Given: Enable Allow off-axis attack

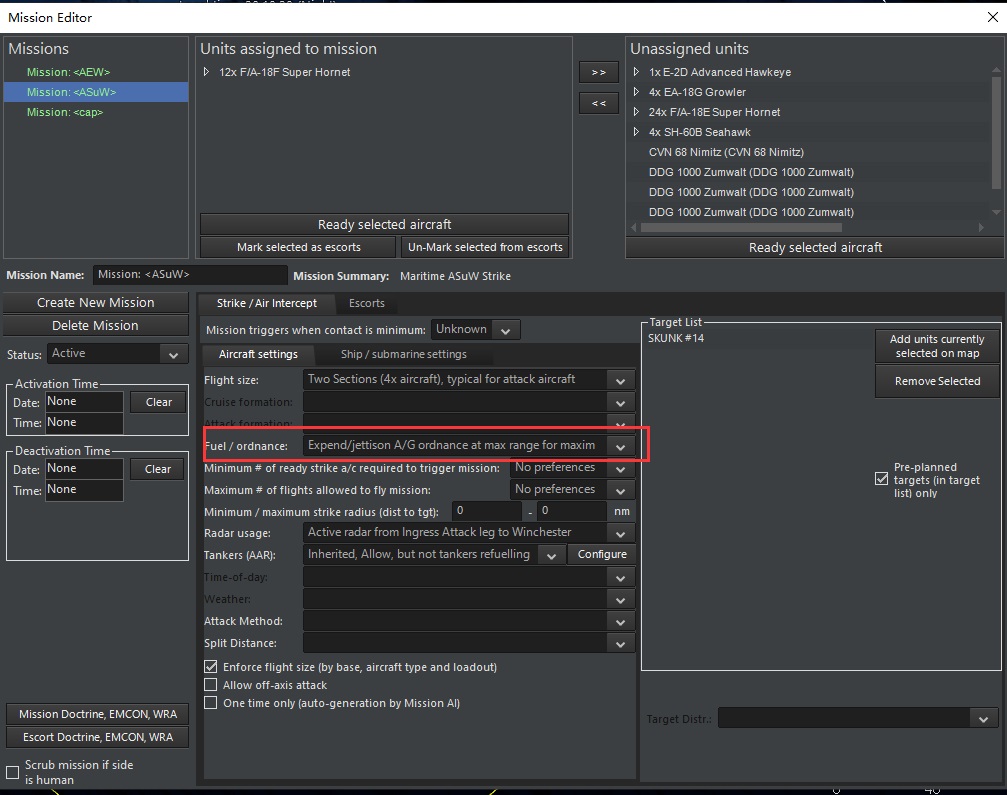Looking at the screenshot, I should pyautogui.click(x=211, y=685).
